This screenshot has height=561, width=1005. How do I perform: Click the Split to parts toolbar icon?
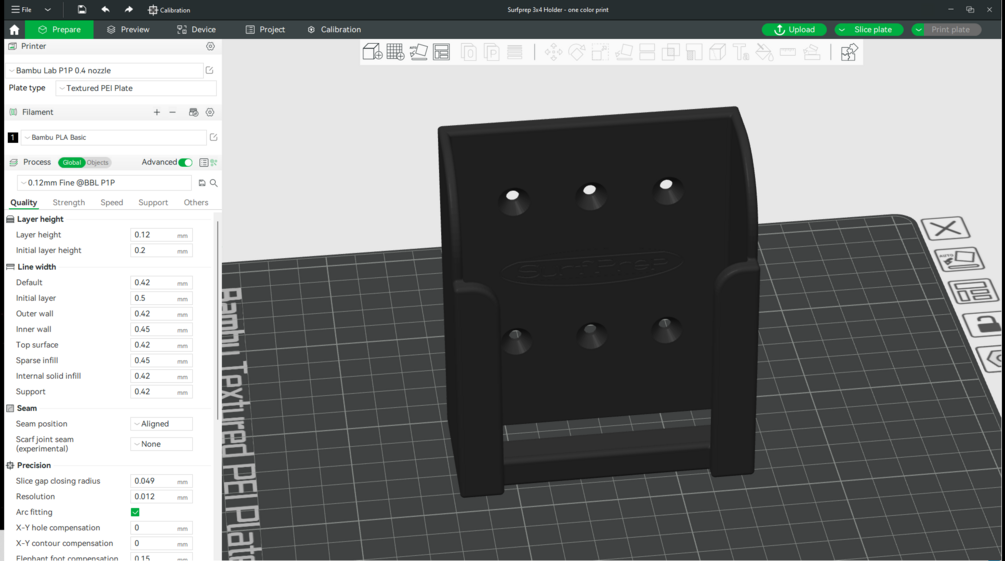[492, 52]
